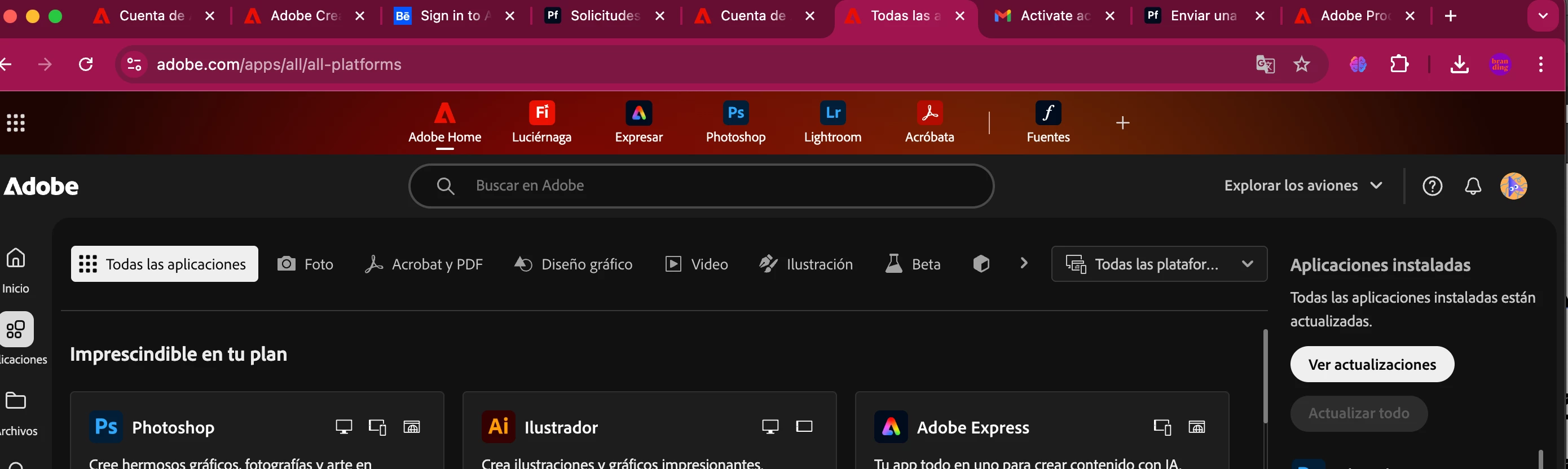1568x469 pixels.
Task: Open the Chrome profile avatar
Action: point(1500,64)
